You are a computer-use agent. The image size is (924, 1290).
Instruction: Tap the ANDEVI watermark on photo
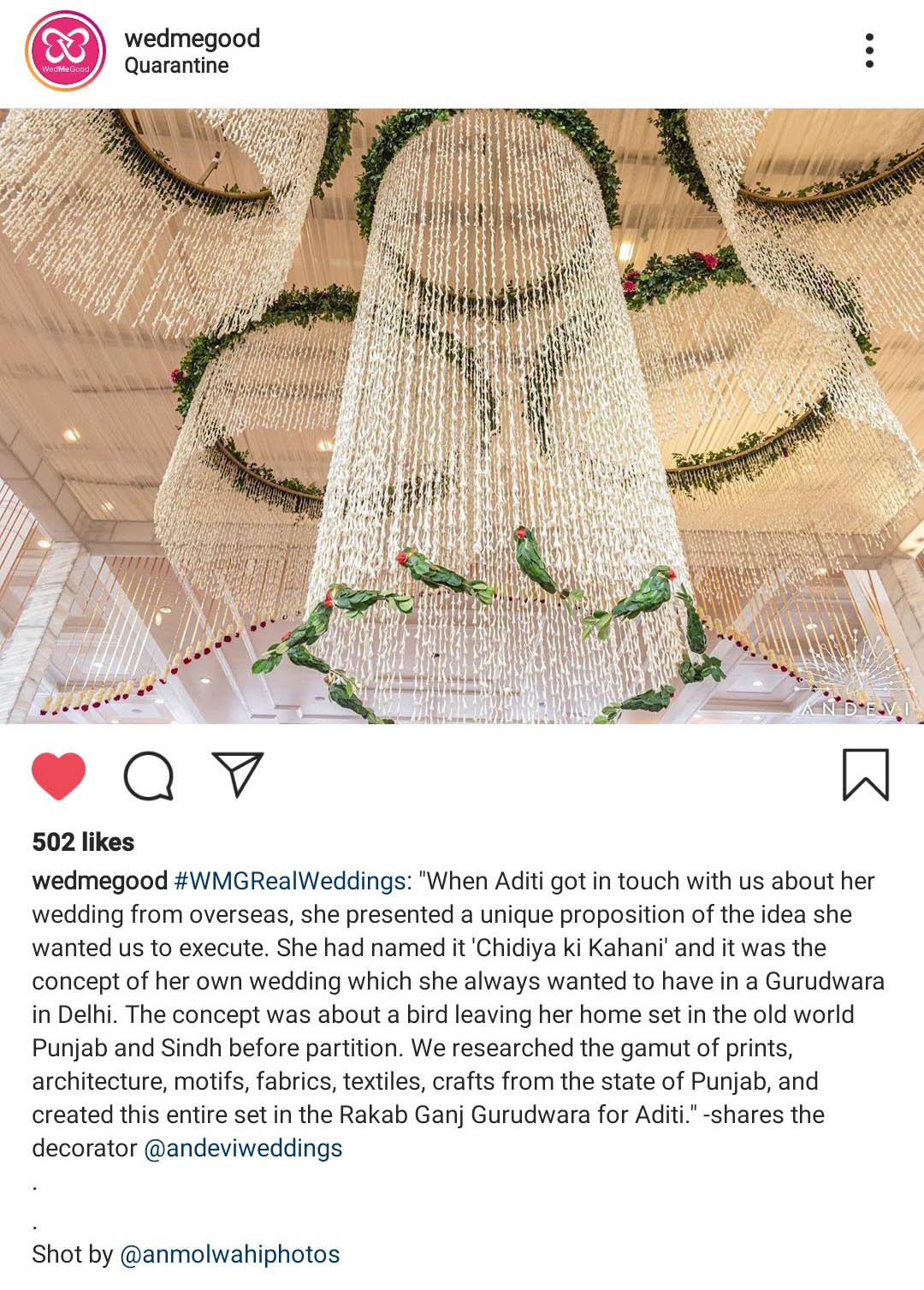coord(855,709)
